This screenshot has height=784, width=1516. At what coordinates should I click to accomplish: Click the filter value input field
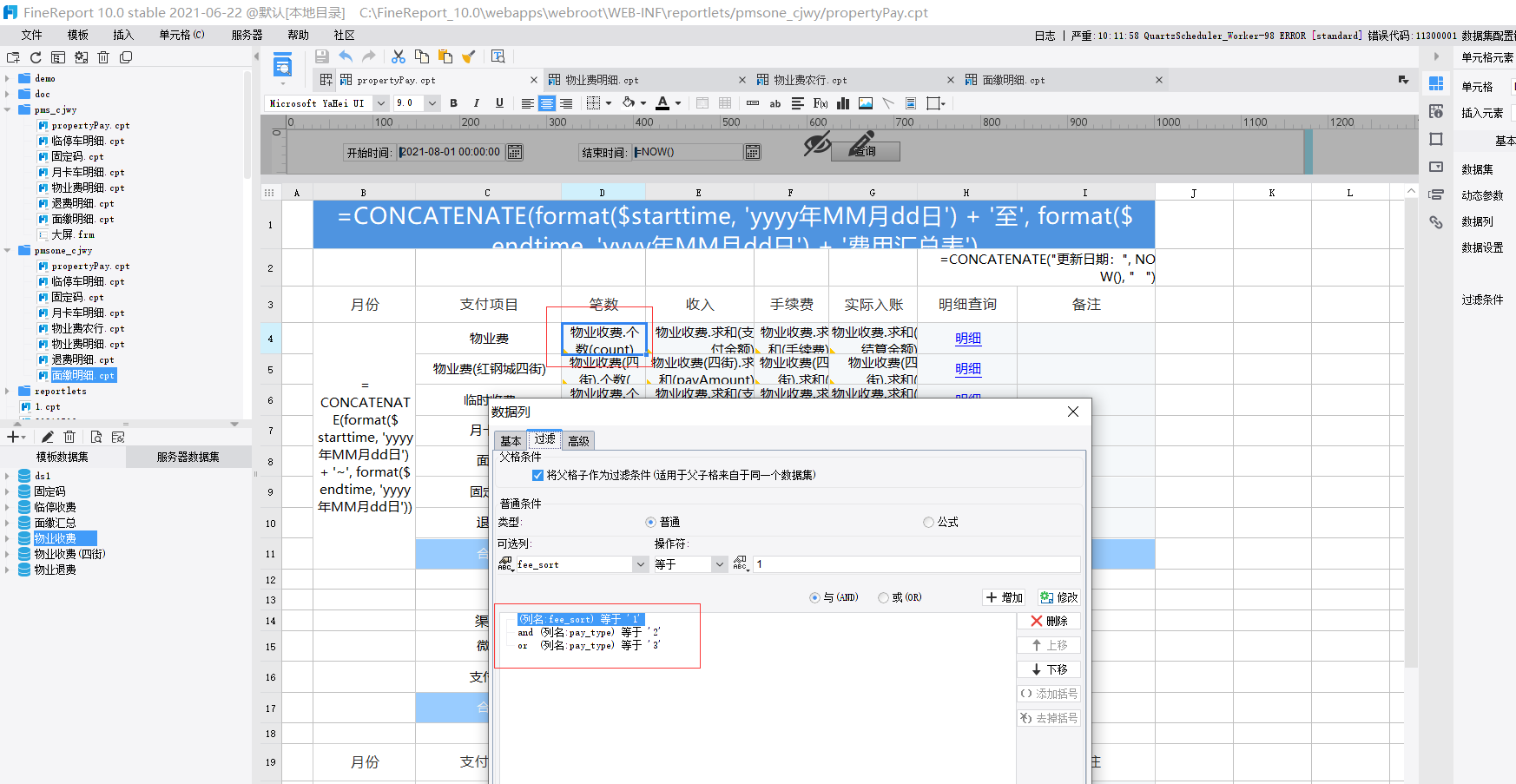pyautogui.click(x=916, y=564)
